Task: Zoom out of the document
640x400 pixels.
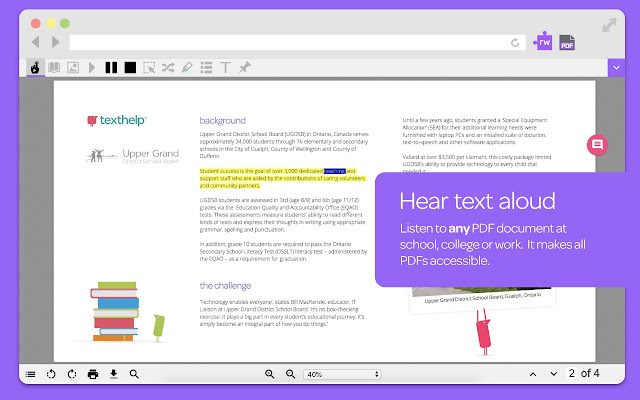Action: (x=290, y=374)
